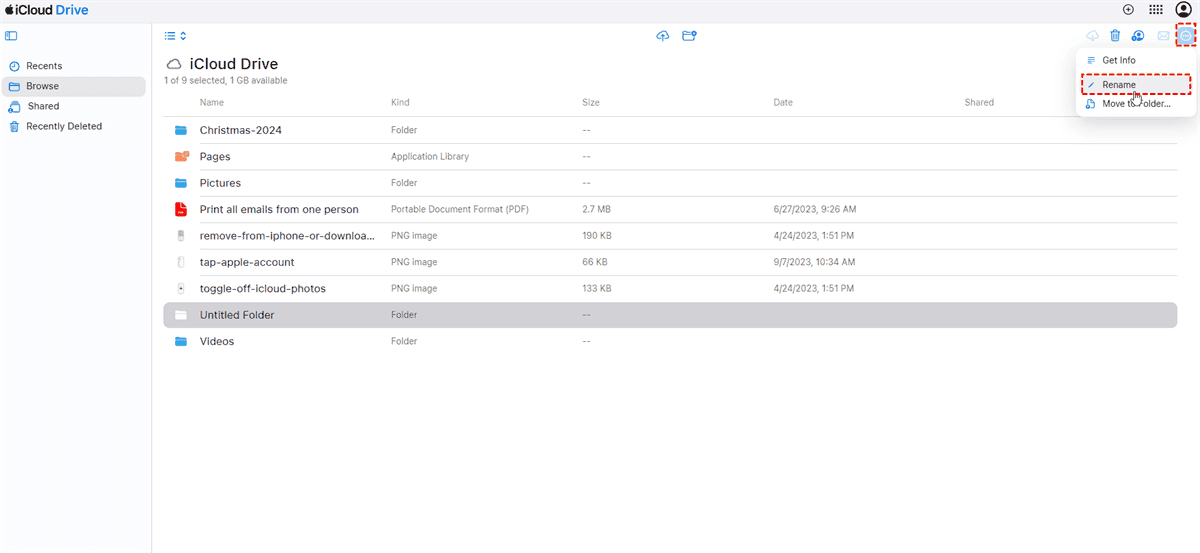This screenshot has width=1200, height=553.
Task: Click the 2.7 MB size cell
Action: tap(596, 209)
